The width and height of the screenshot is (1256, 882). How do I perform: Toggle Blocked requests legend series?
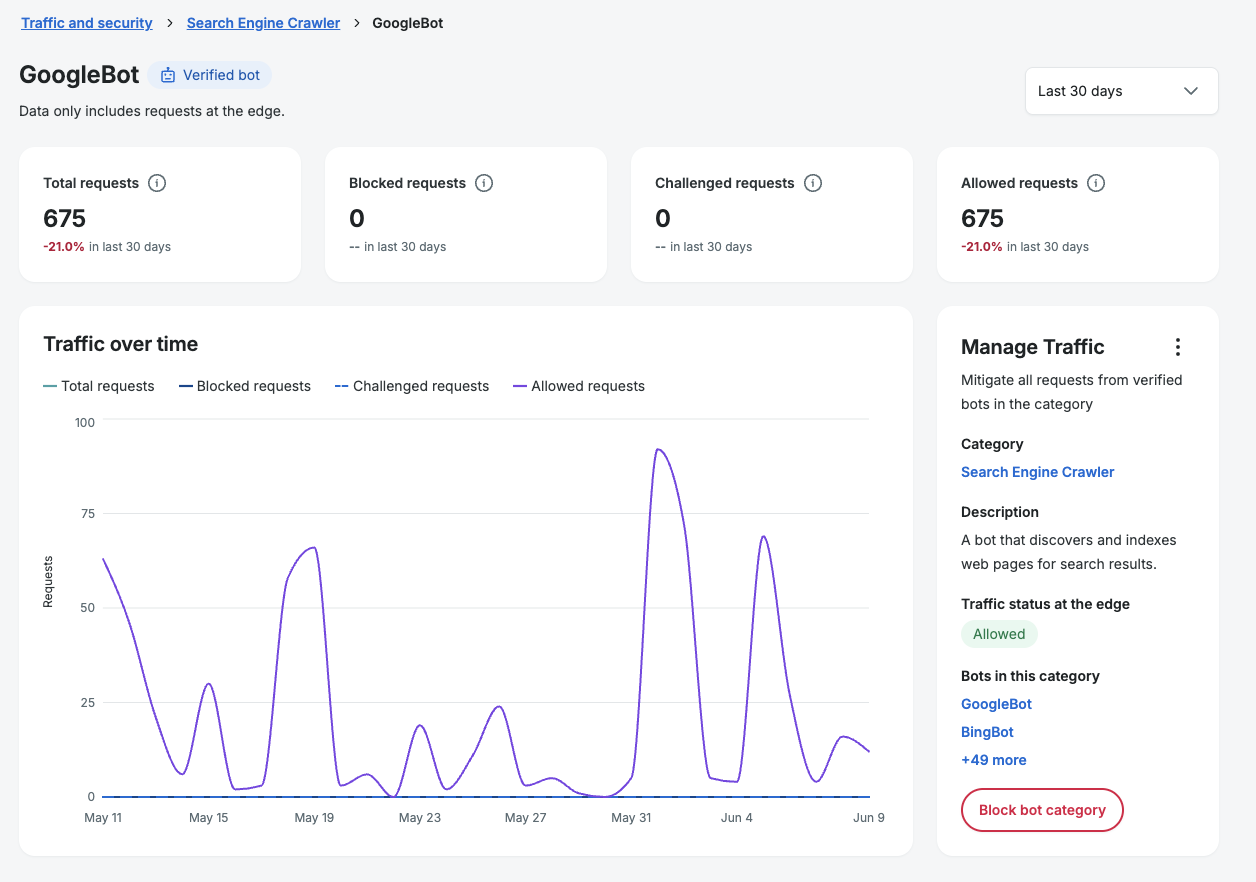point(244,386)
